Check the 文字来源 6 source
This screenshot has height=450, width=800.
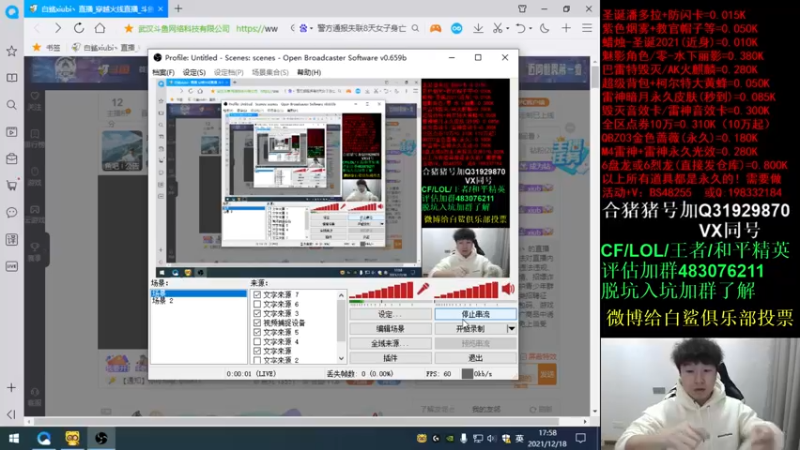coord(257,304)
